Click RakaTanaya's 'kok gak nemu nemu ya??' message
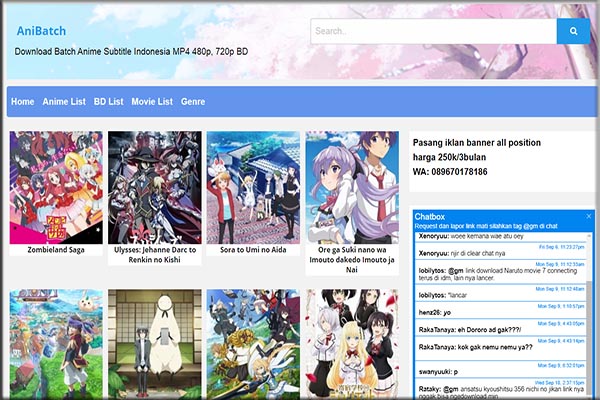 pyautogui.click(x=501, y=348)
